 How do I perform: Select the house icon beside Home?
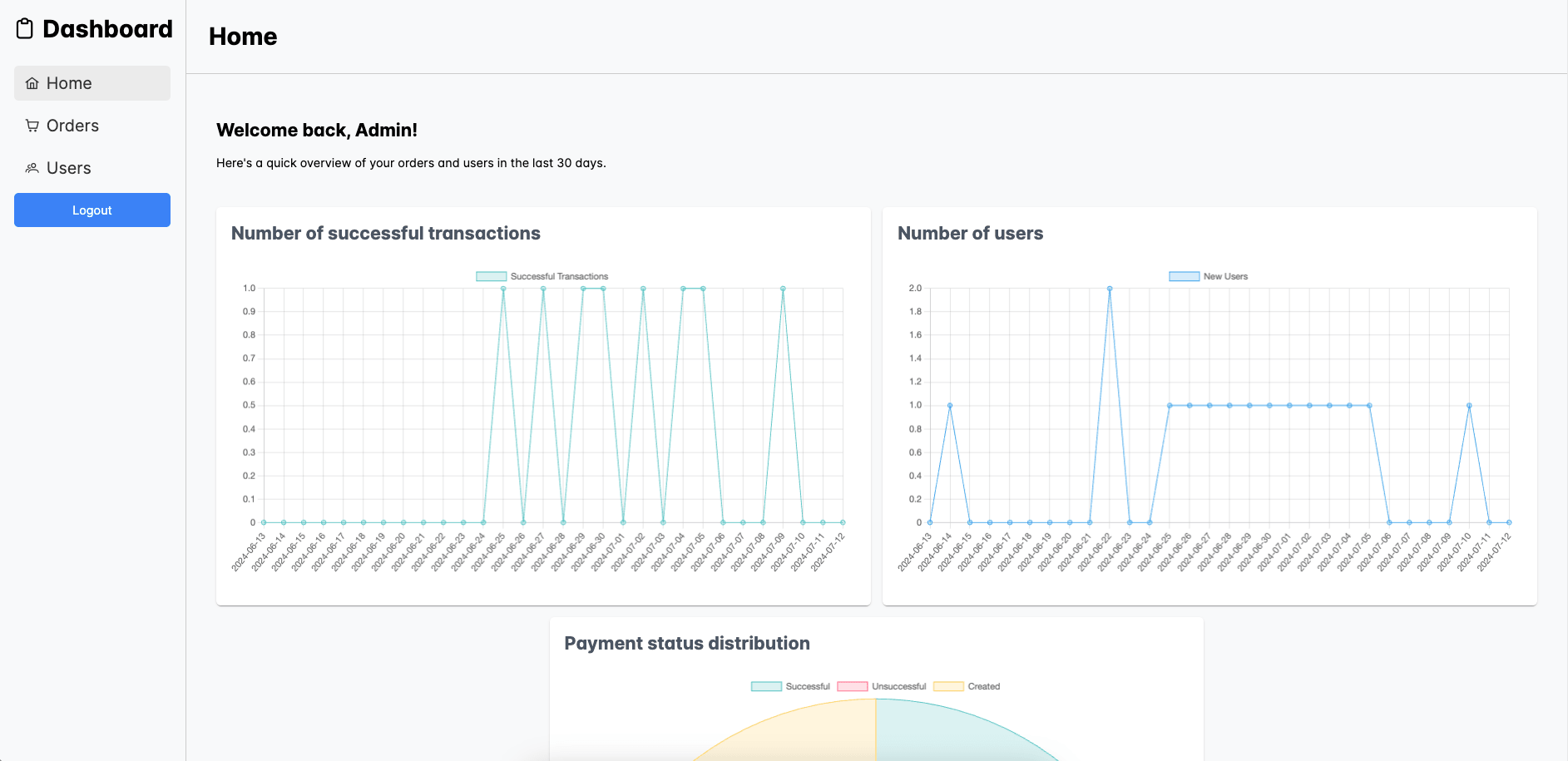point(32,83)
